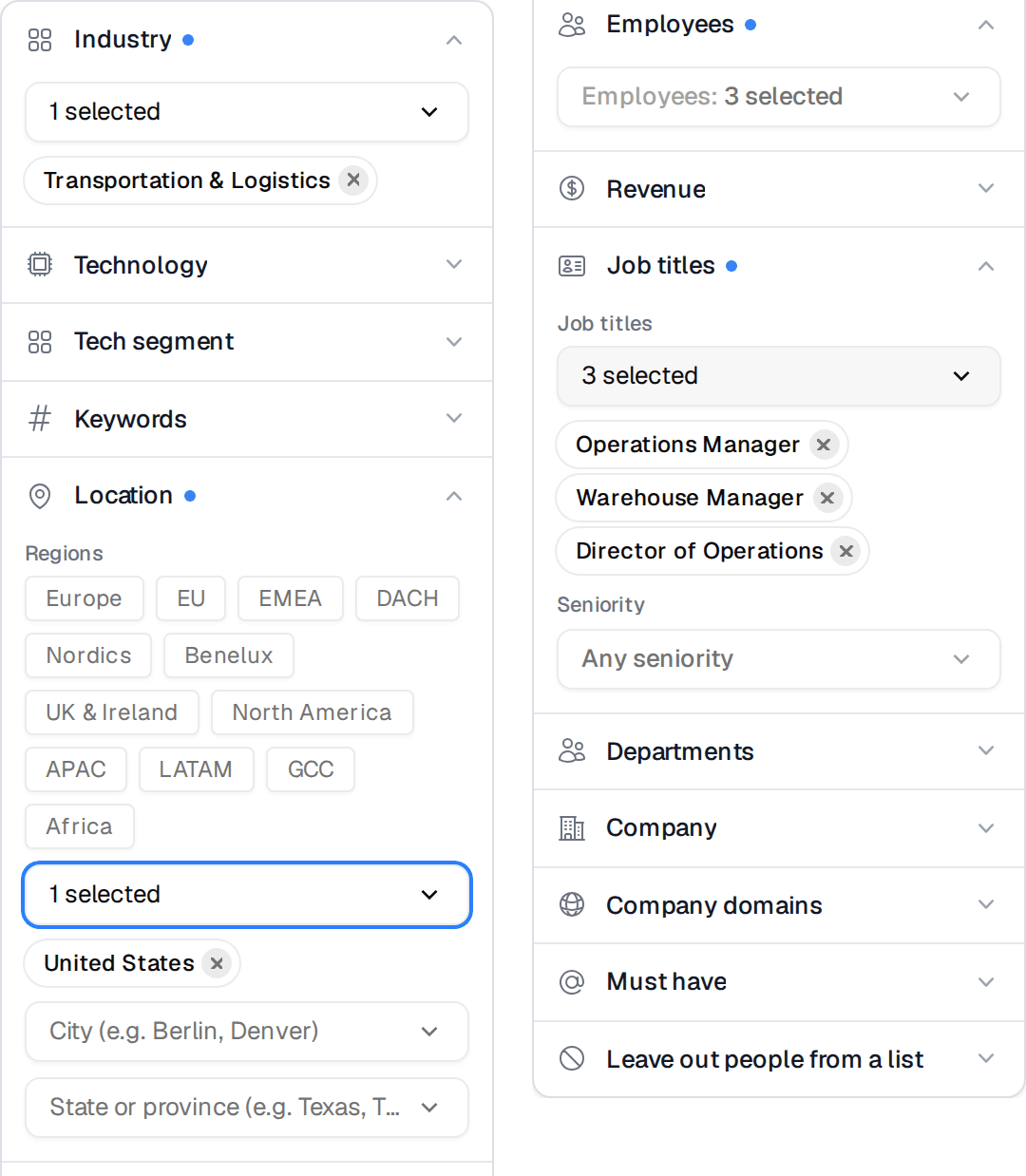The image size is (1026, 1176).
Task: Open the Industry '1 selected' dropdown
Action: coord(247,112)
